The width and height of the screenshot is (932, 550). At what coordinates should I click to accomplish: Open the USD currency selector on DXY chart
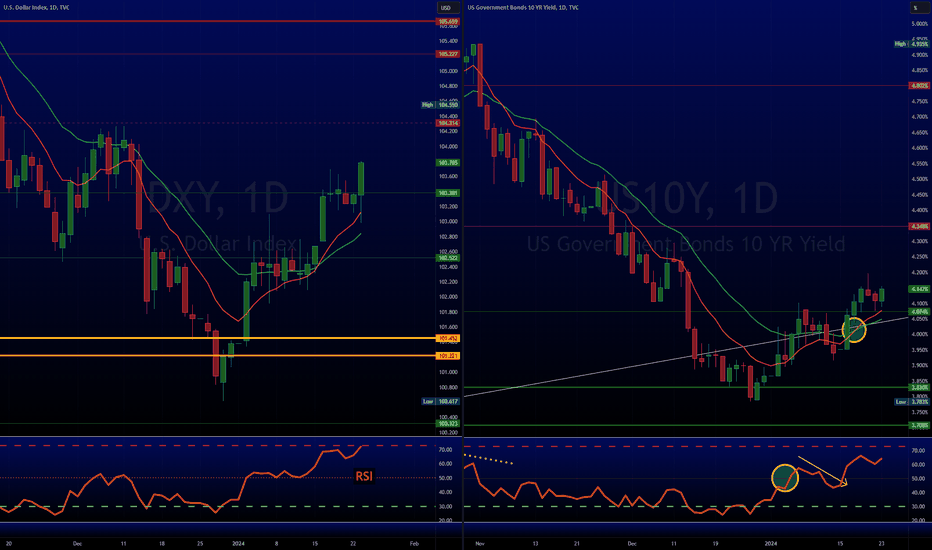[446, 8]
